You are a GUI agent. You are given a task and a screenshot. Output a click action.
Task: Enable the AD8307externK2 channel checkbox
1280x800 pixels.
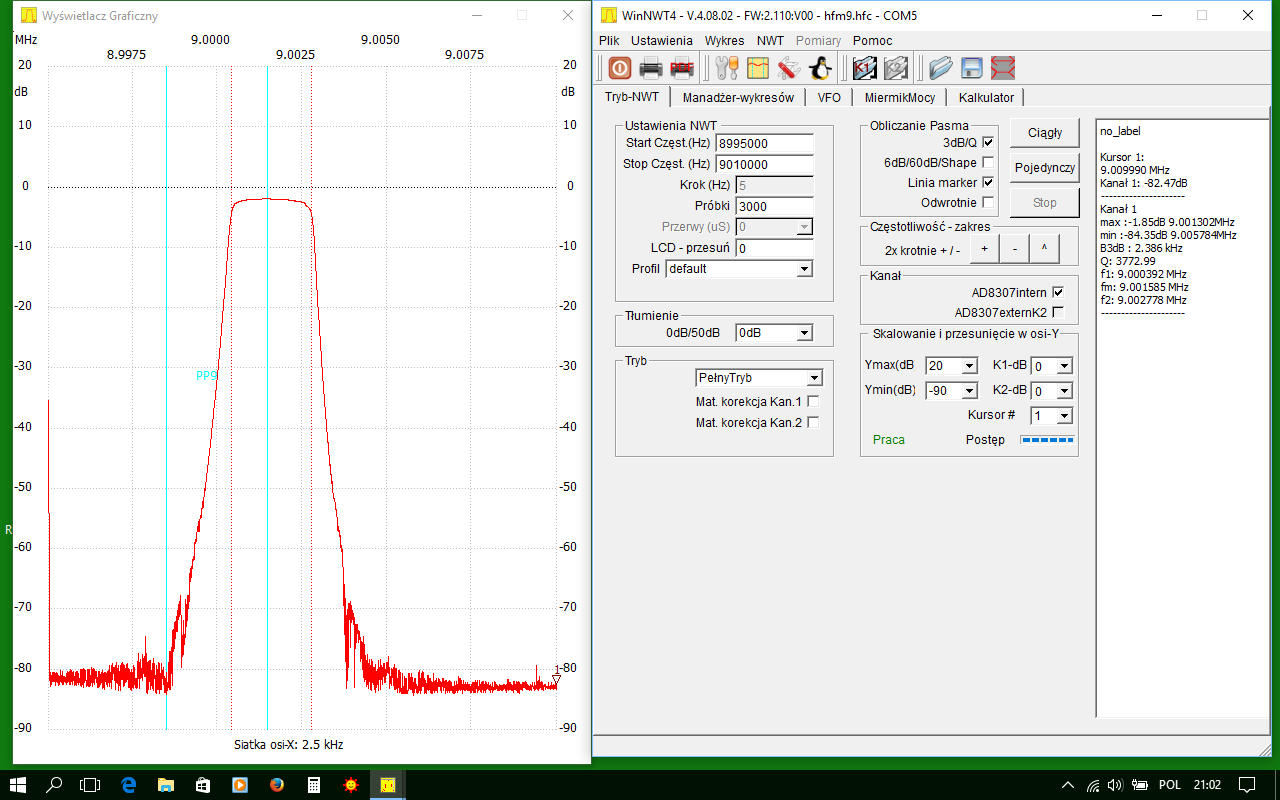pos(1058,313)
